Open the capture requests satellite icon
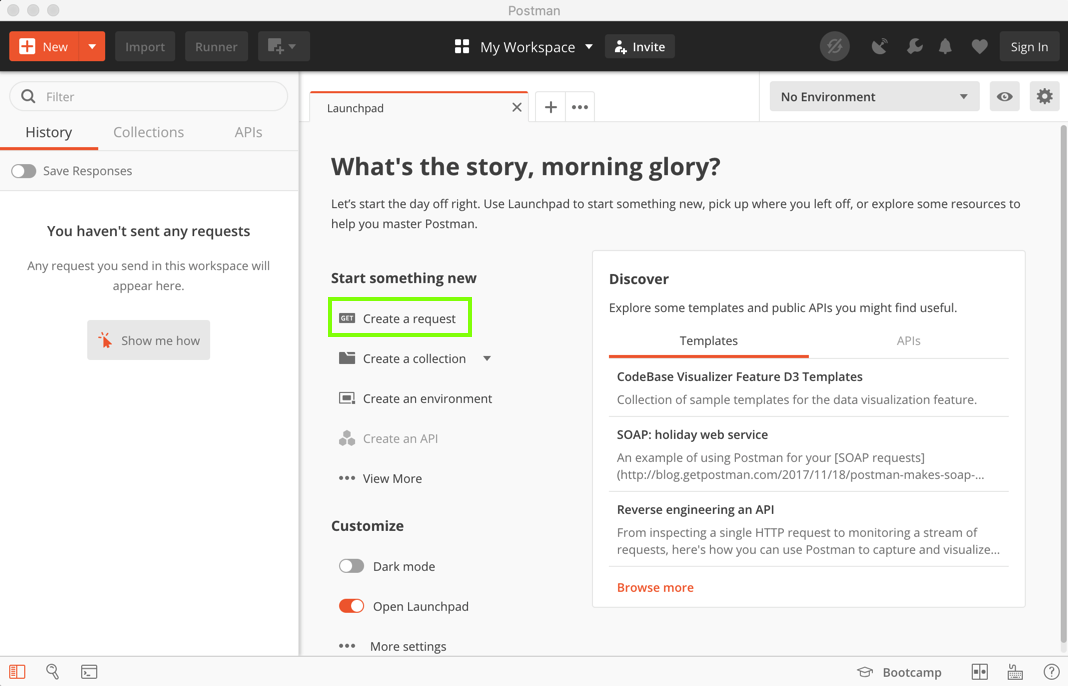The height and width of the screenshot is (686, 1068). pos(879,46)
